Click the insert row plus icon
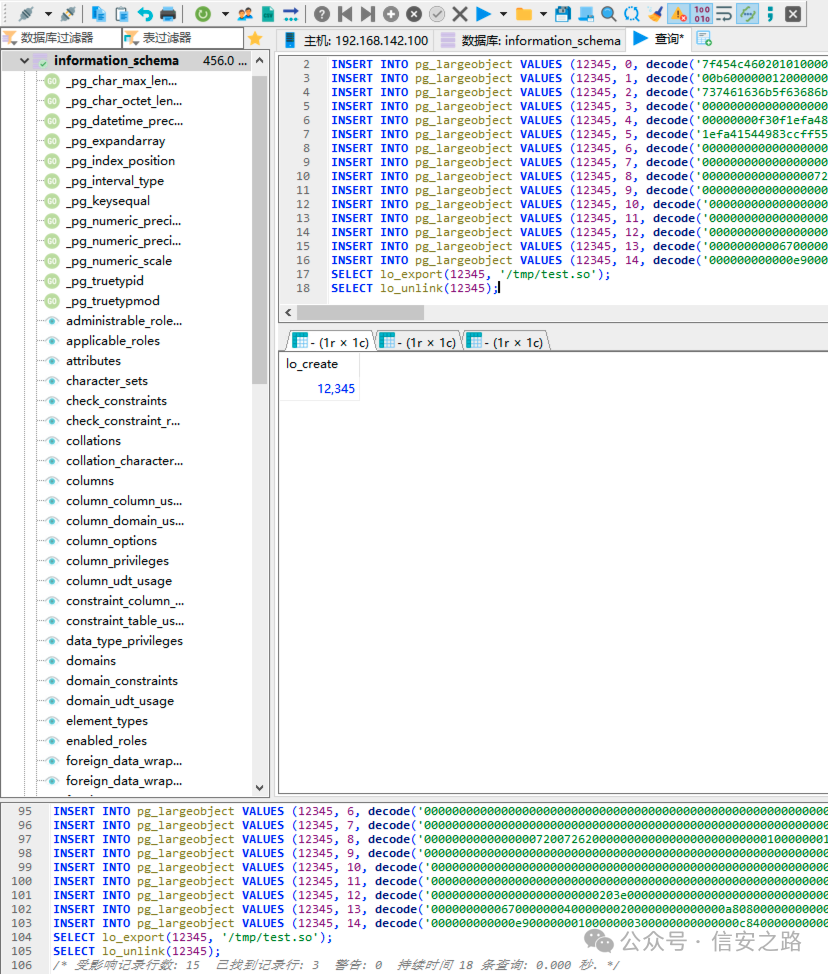The image size is (828, 974). (x=391, y=14)
